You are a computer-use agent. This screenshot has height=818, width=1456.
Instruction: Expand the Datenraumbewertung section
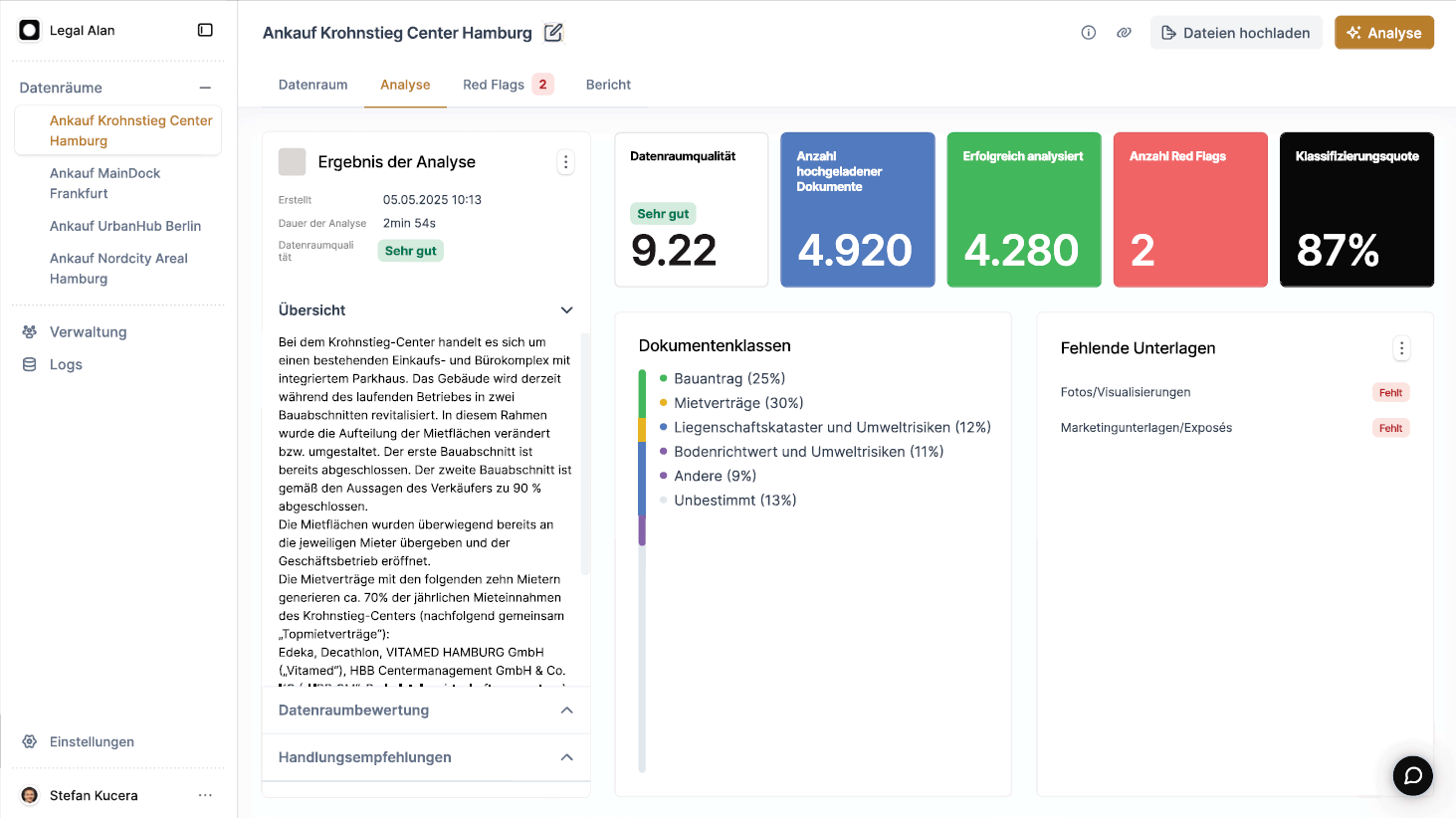(x=566, y=711)
